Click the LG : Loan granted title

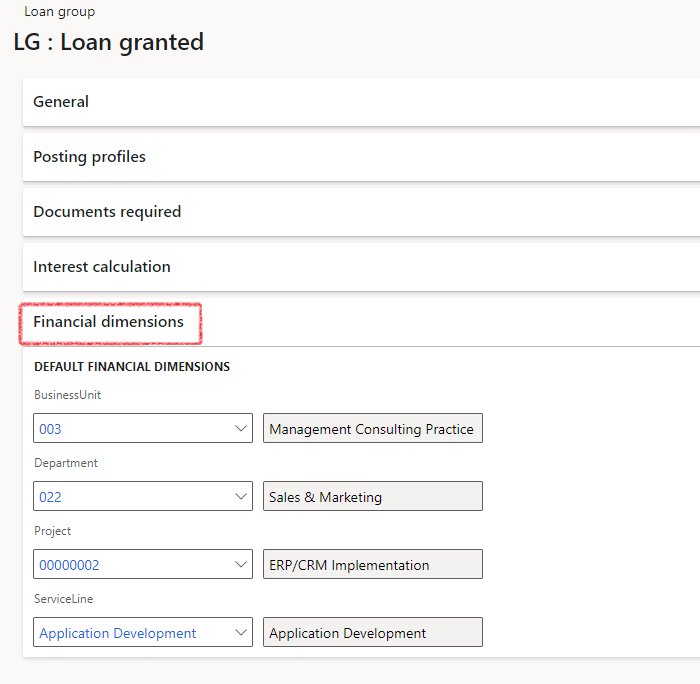click(108, 42)
